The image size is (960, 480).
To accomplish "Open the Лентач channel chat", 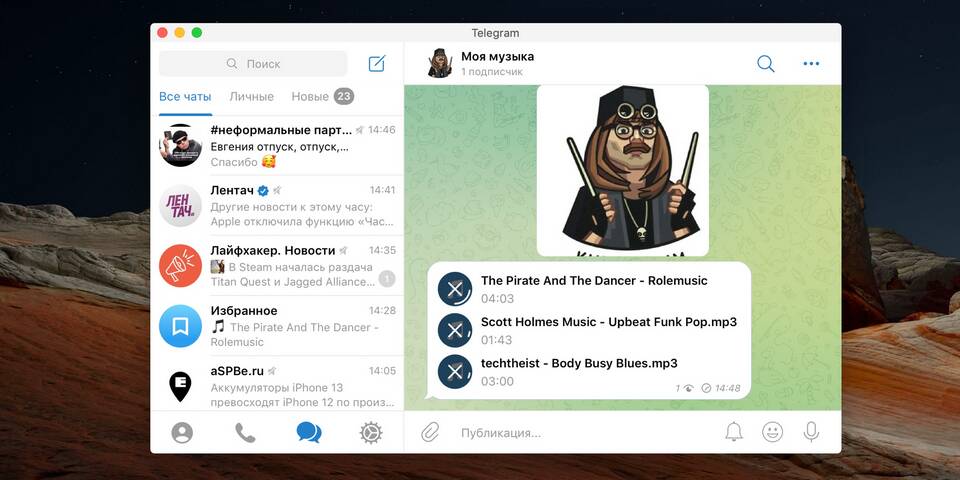I will tap(277, 206).
